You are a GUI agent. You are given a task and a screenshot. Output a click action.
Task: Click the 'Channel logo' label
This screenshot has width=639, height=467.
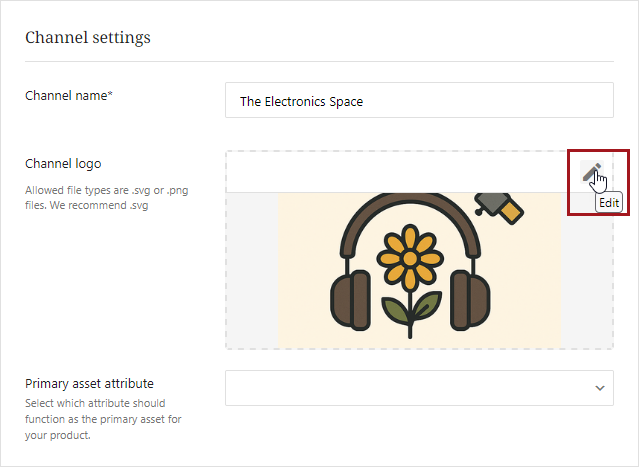tap(63, 163)
